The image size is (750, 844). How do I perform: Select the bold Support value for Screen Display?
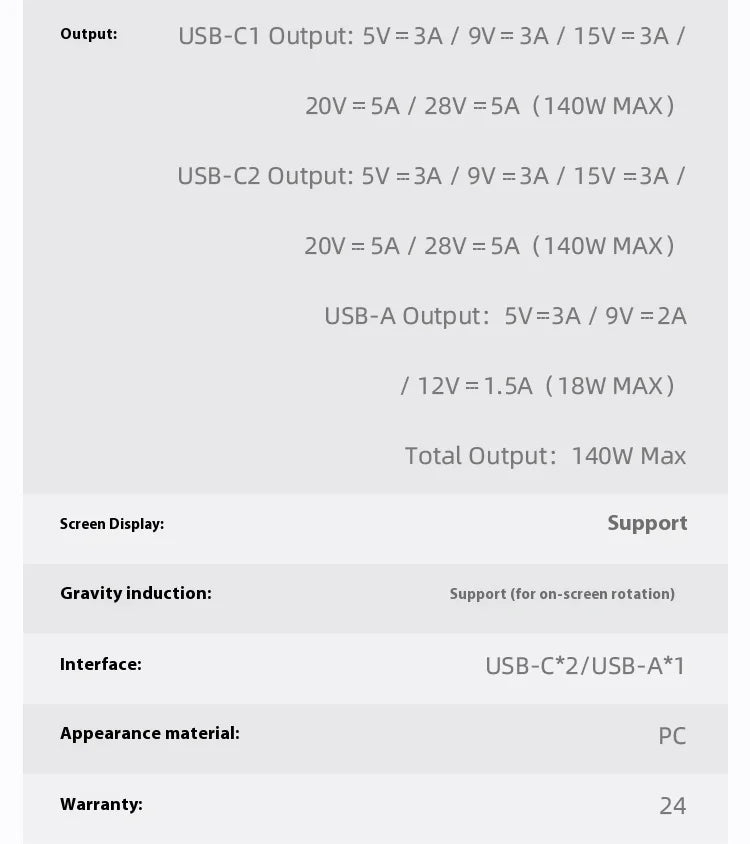coord(647,523)
